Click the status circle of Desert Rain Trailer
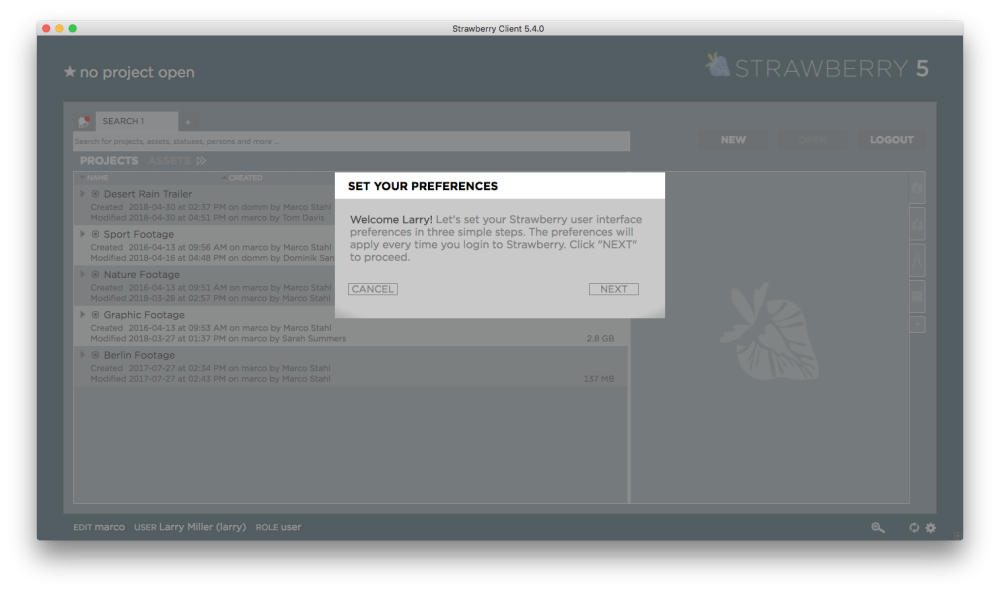The image size is (1000, 593). click(x=96, y=194)
